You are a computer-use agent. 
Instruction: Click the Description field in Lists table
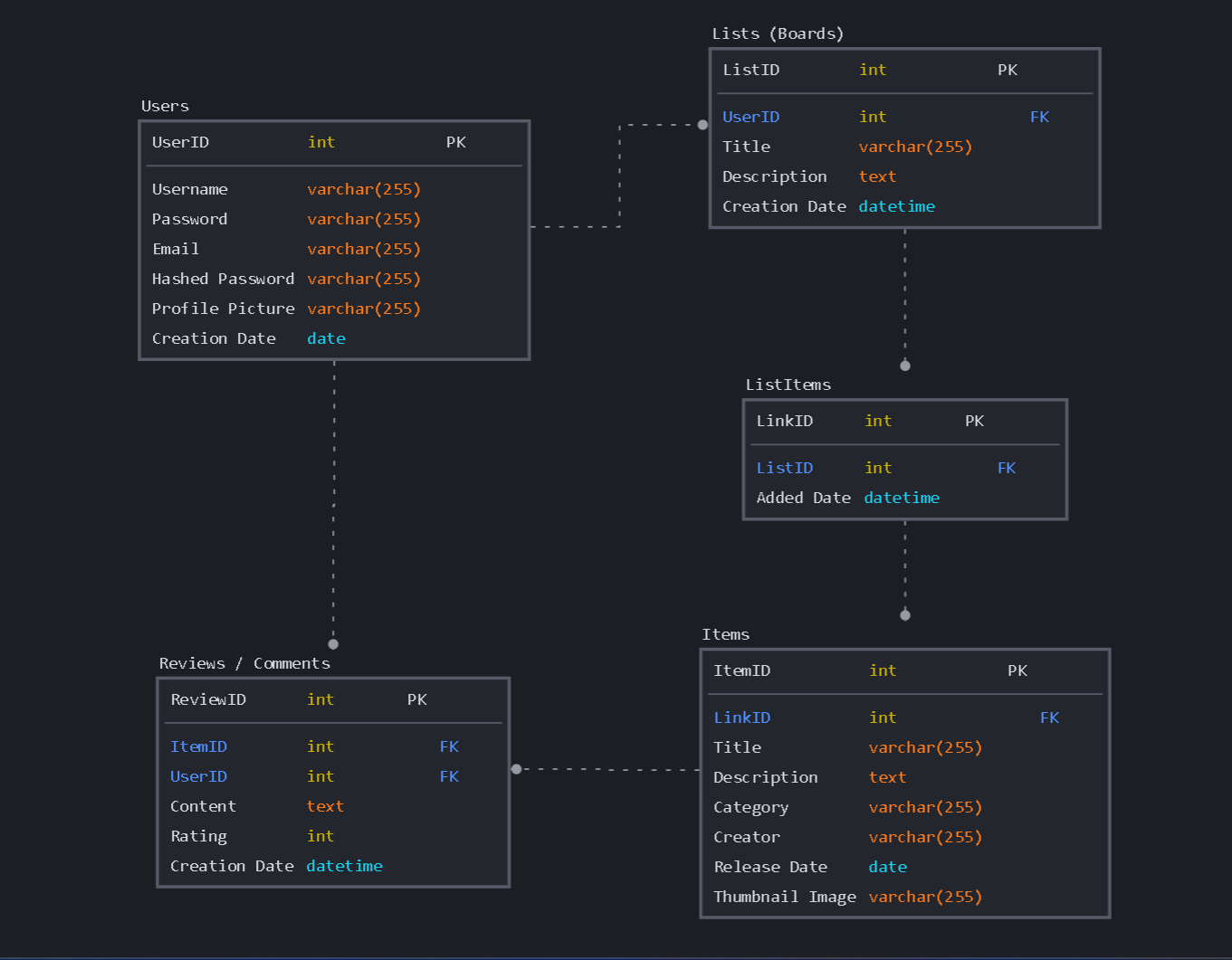click(x=775, y=176)
